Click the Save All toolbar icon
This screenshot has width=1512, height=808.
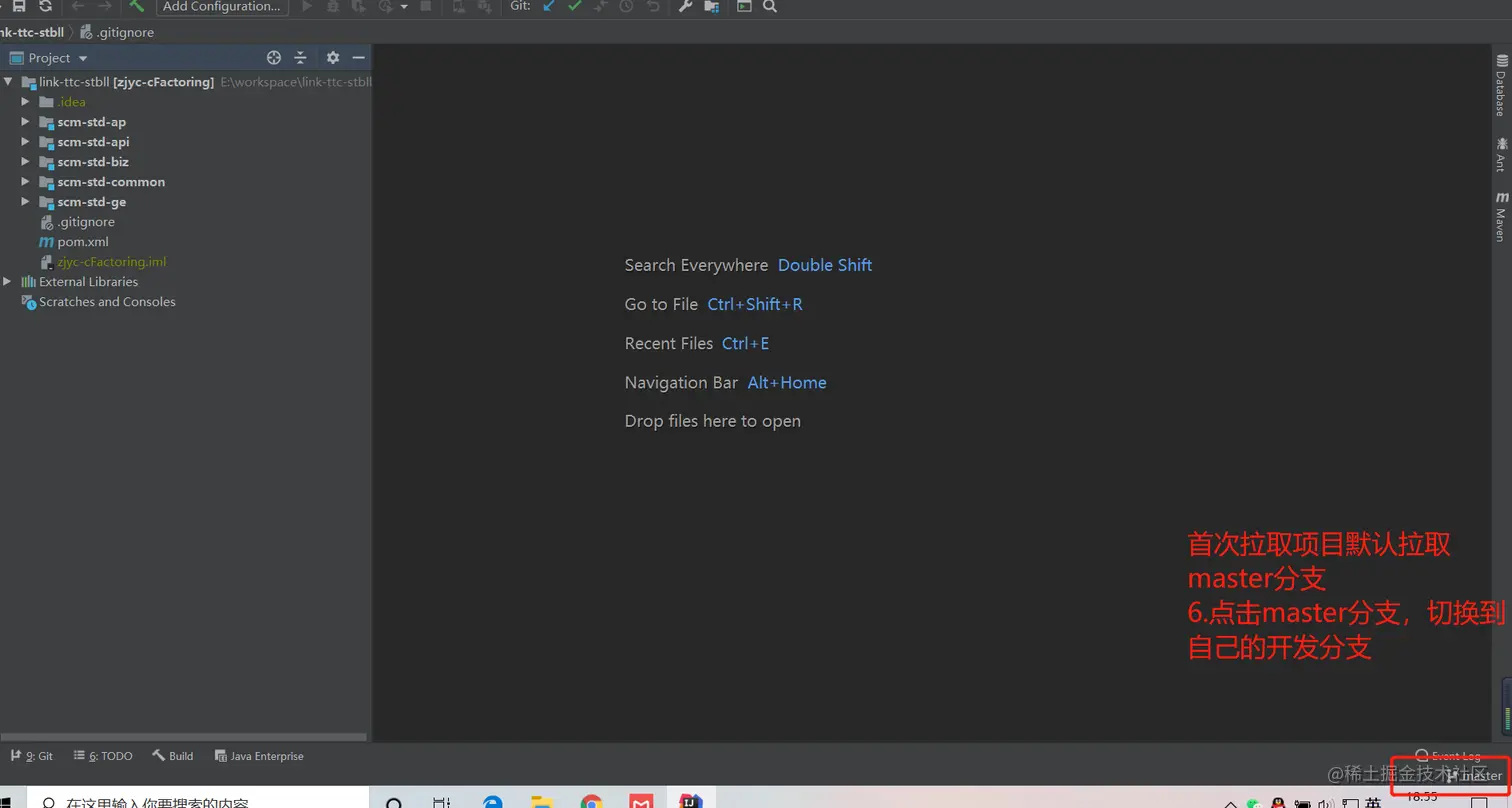19,6
